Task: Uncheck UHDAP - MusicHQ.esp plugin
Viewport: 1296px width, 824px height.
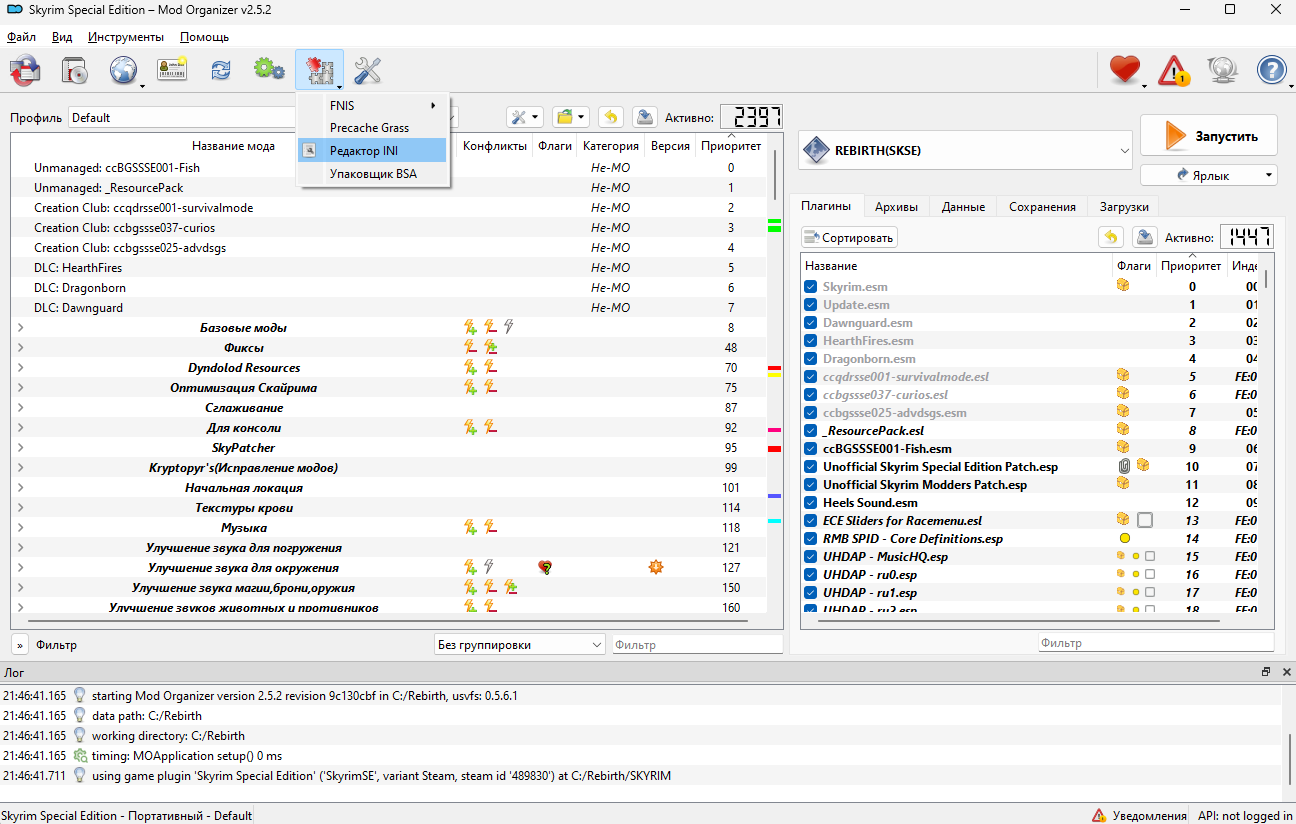Action: [x=811, y=556]
